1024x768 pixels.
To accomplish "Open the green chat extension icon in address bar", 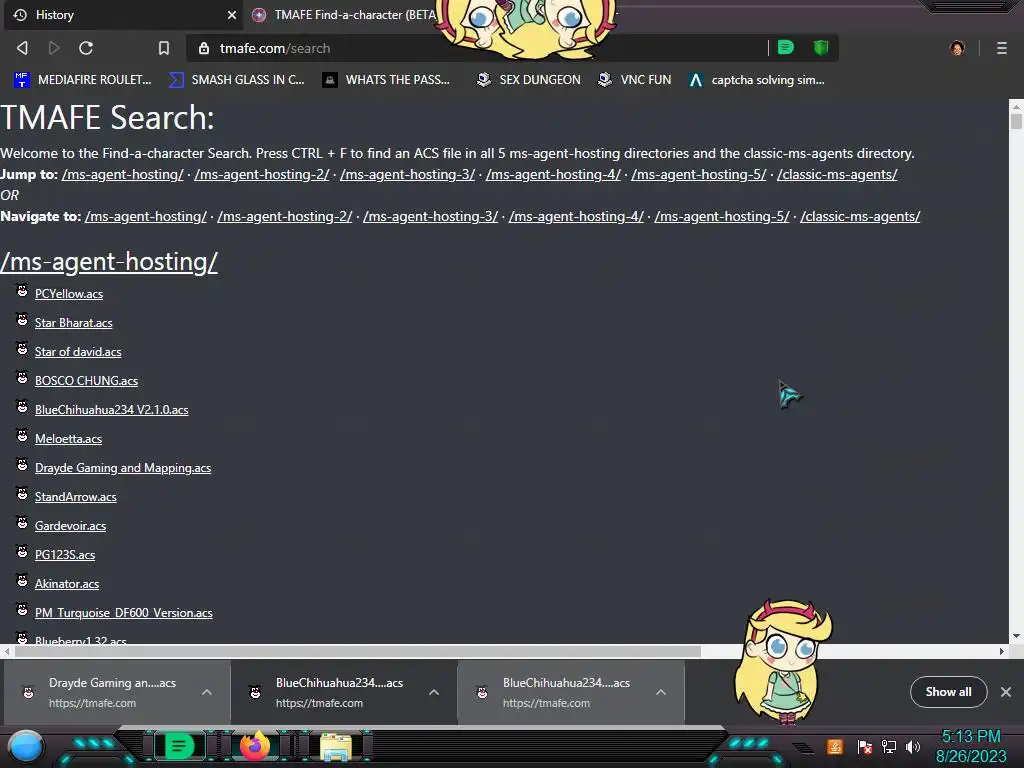I will coord(786,48).
